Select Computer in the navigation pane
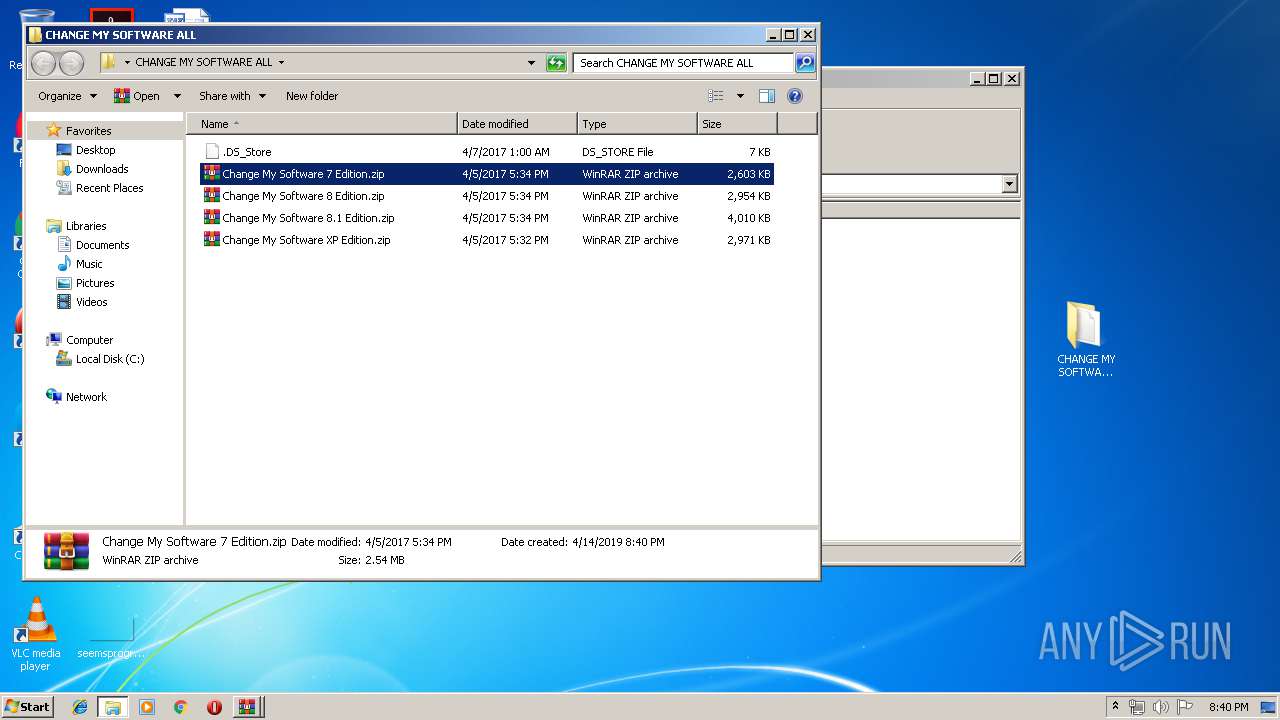Image resolution: width=1280 pixels, height=720 pixels. coord(89,340)
